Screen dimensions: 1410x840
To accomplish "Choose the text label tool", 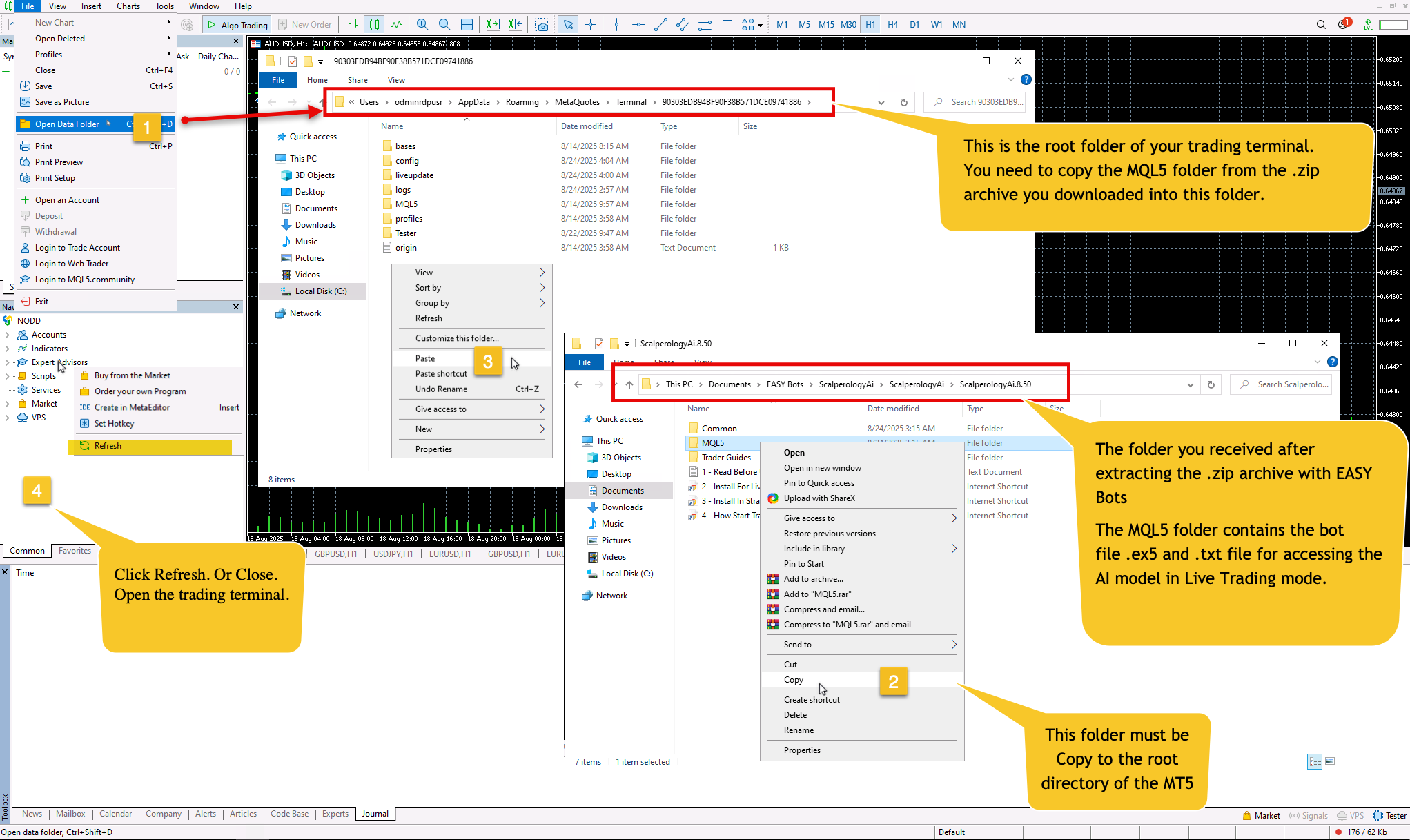I will [x=727, y=25].
